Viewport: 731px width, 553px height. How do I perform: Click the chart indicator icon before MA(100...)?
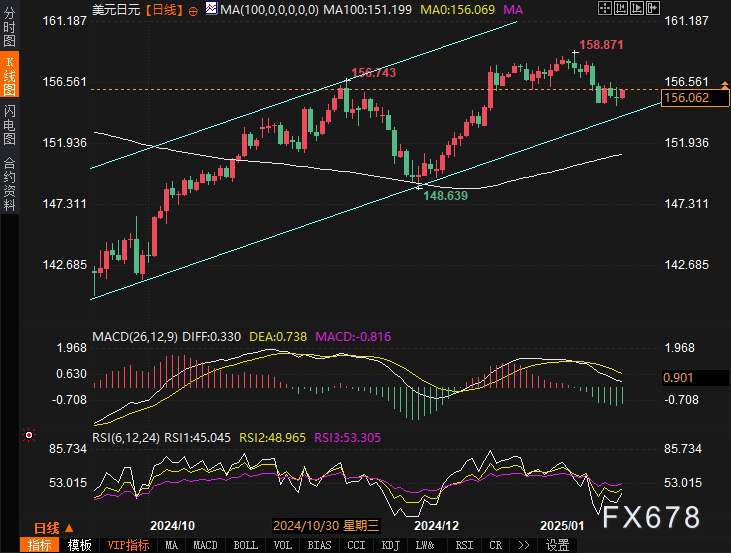click(211, 8)
